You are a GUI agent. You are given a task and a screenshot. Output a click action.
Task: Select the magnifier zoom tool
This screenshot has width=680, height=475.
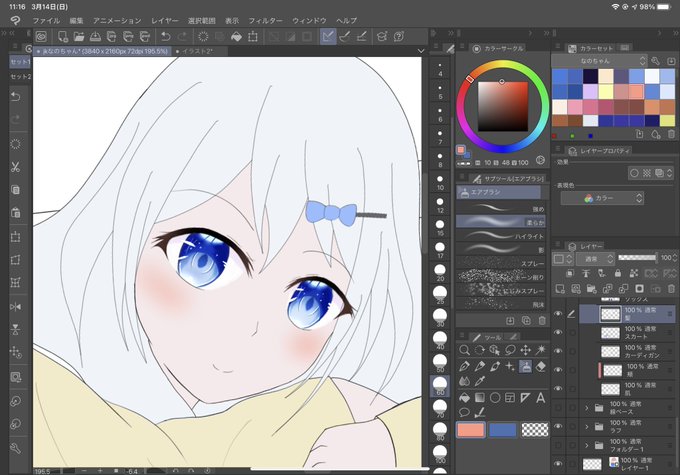tap(464, 350)
